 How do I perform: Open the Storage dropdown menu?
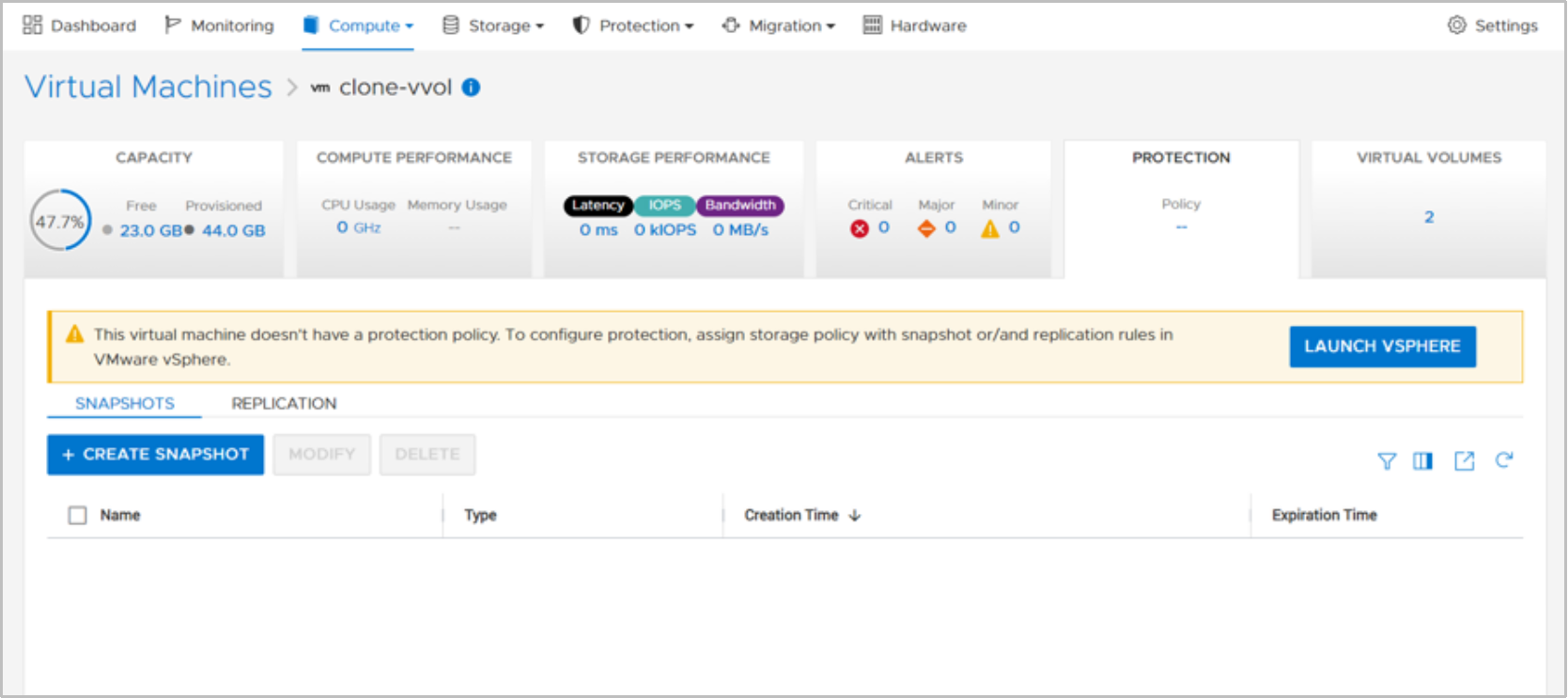(493, 25)
